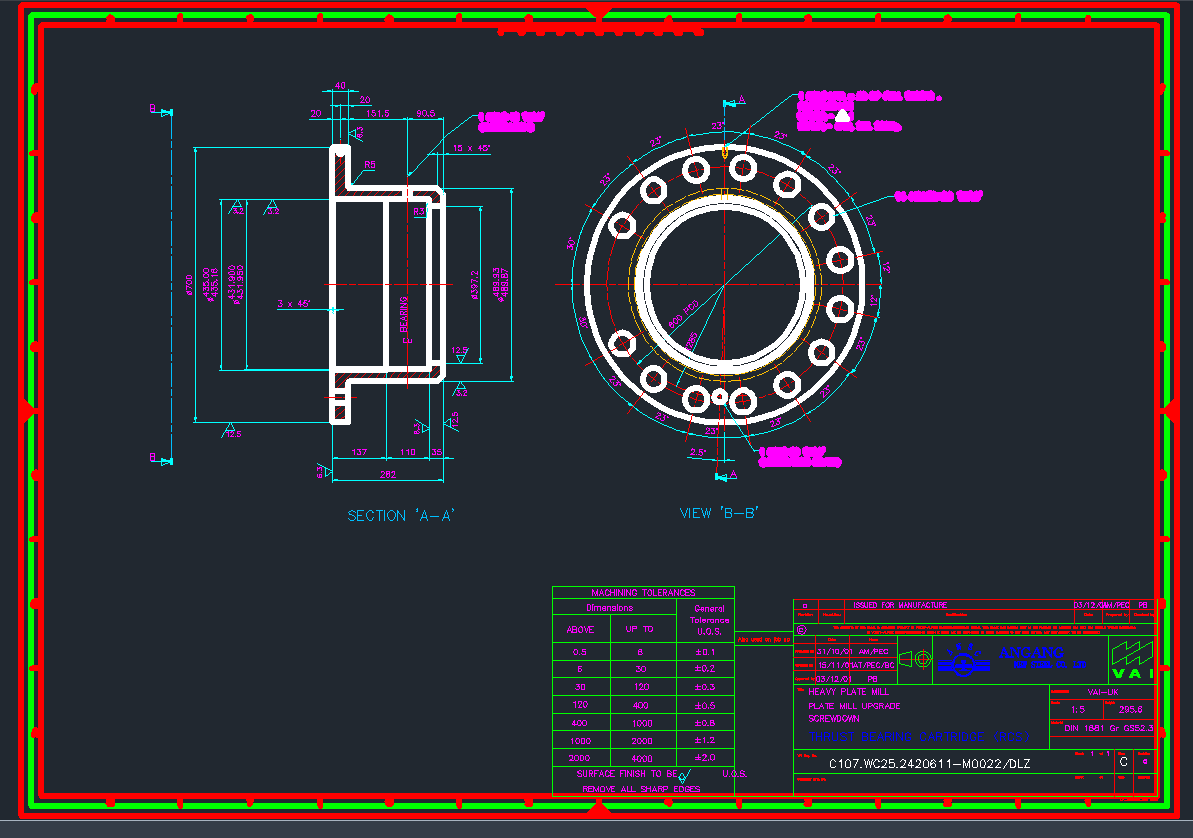Click the 'MACHINING TOLERANCES' table heading
The width and height of the screenshot is (1193, 838).
(643, 592)
